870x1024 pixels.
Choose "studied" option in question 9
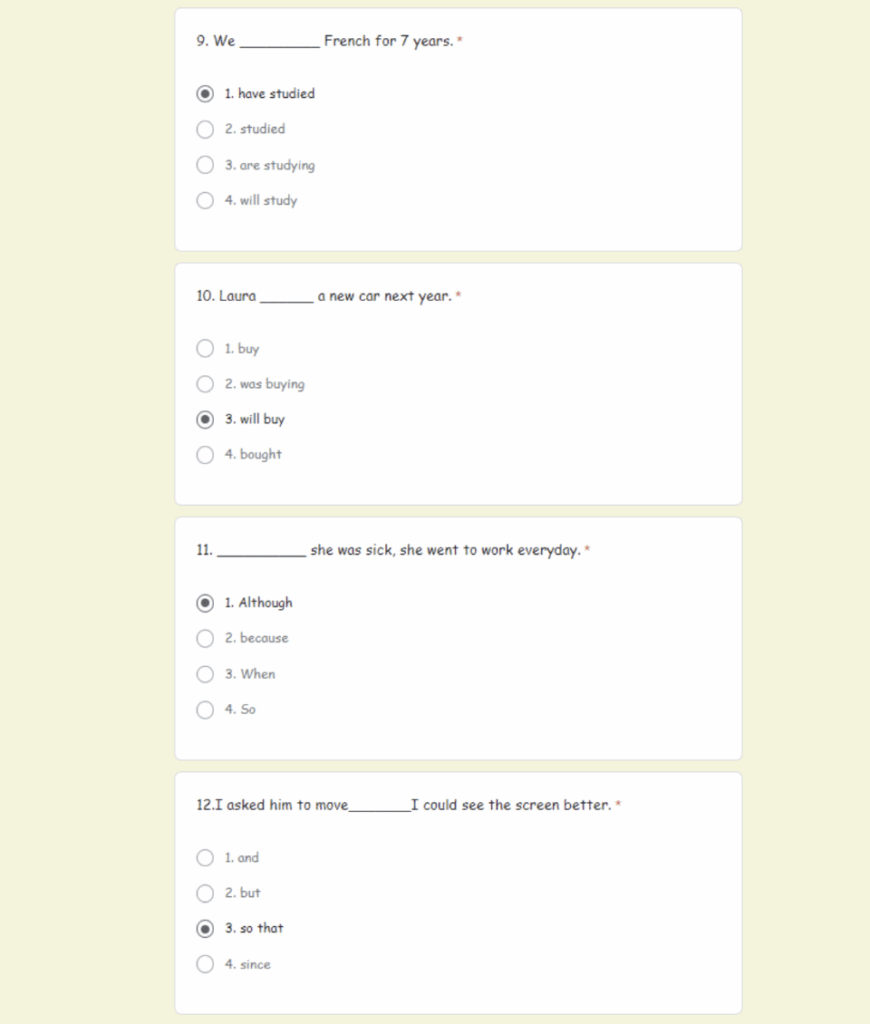click(205, 129)
